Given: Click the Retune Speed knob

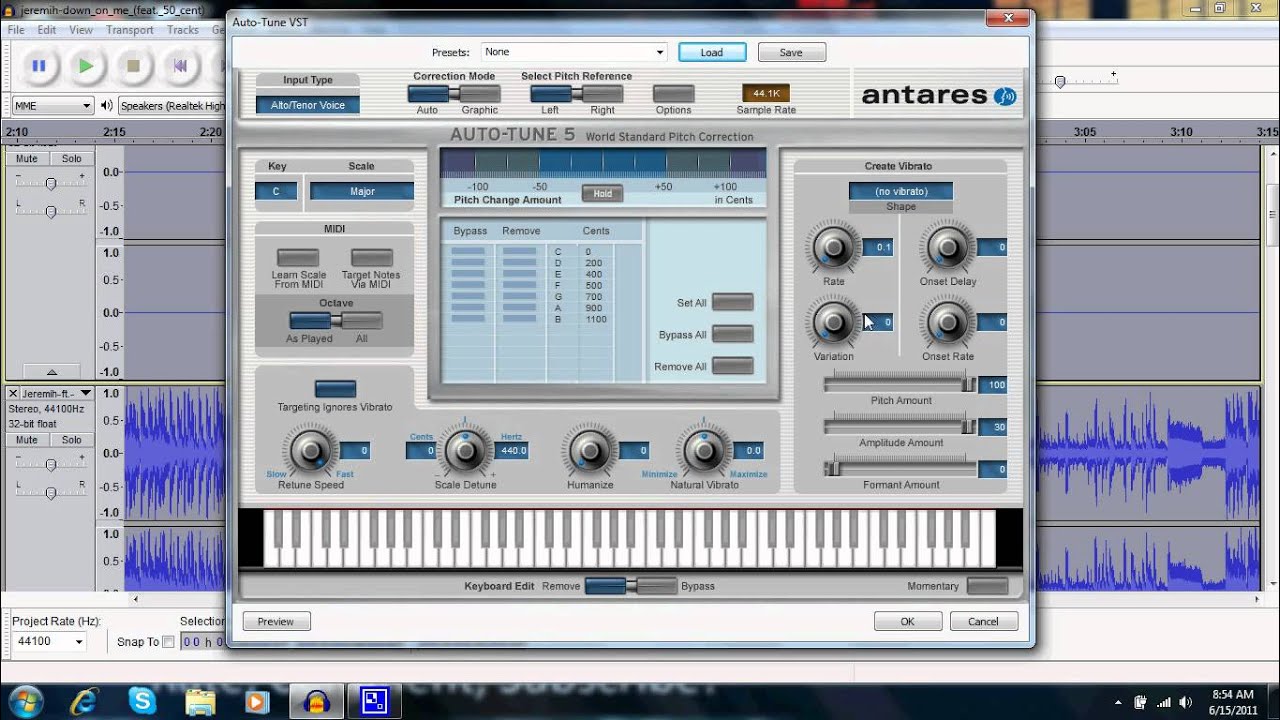Looking at the screenshot, I should click(310, 450).
